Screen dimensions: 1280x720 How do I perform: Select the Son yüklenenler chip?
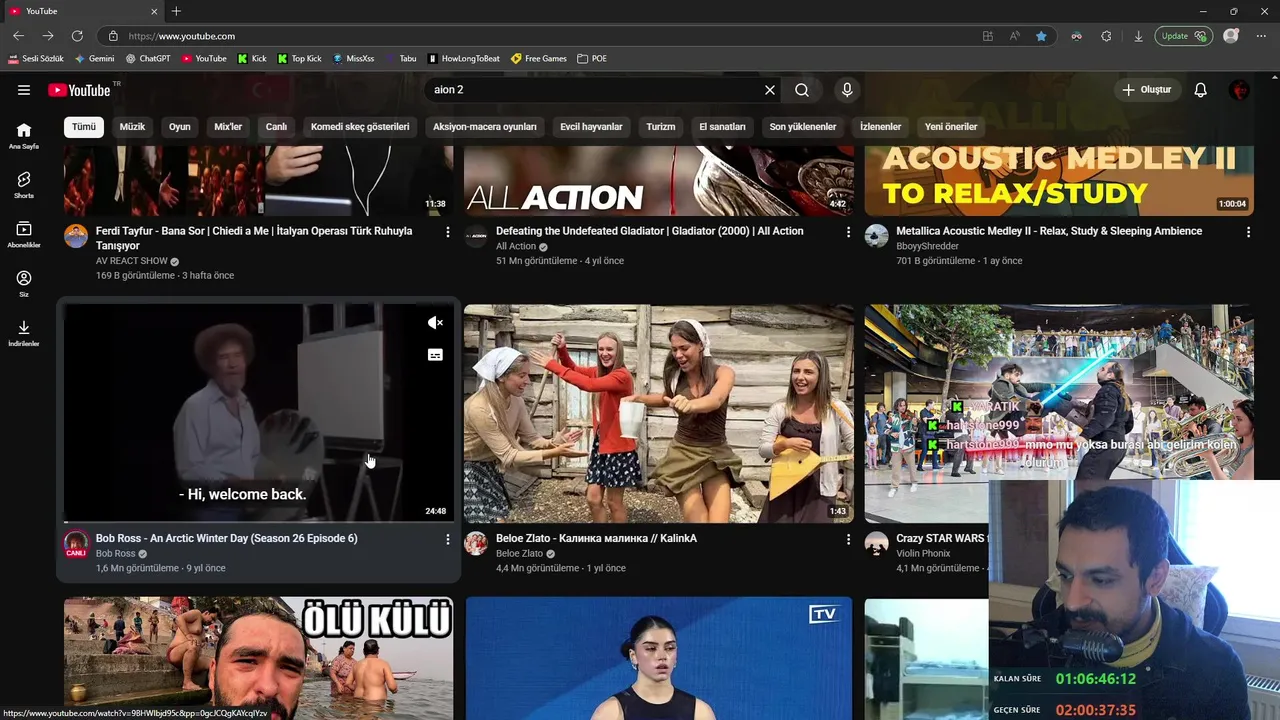point(803,127)
